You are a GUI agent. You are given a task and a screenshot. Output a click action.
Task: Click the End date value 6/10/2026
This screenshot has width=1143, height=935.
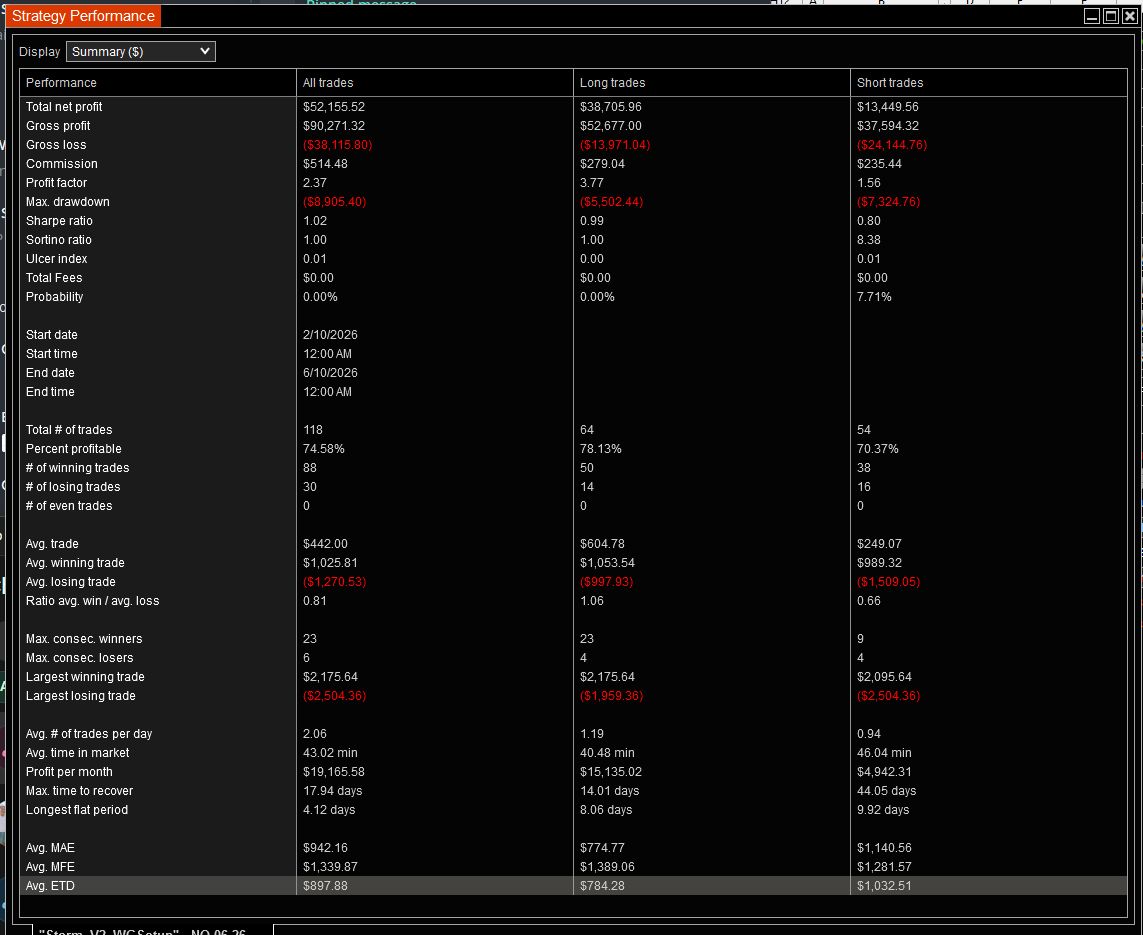(x=330, y=372)
